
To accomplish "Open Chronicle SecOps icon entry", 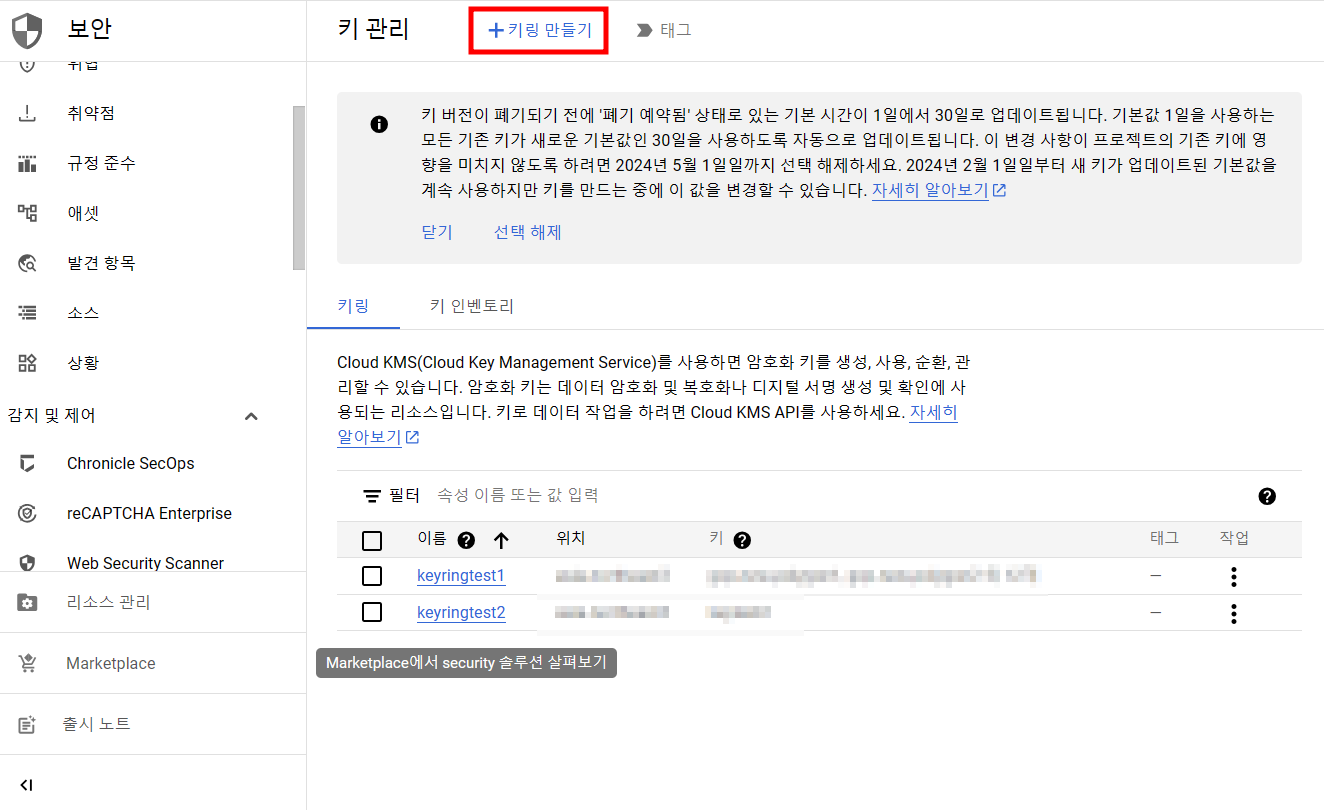I will click(27, 463).
